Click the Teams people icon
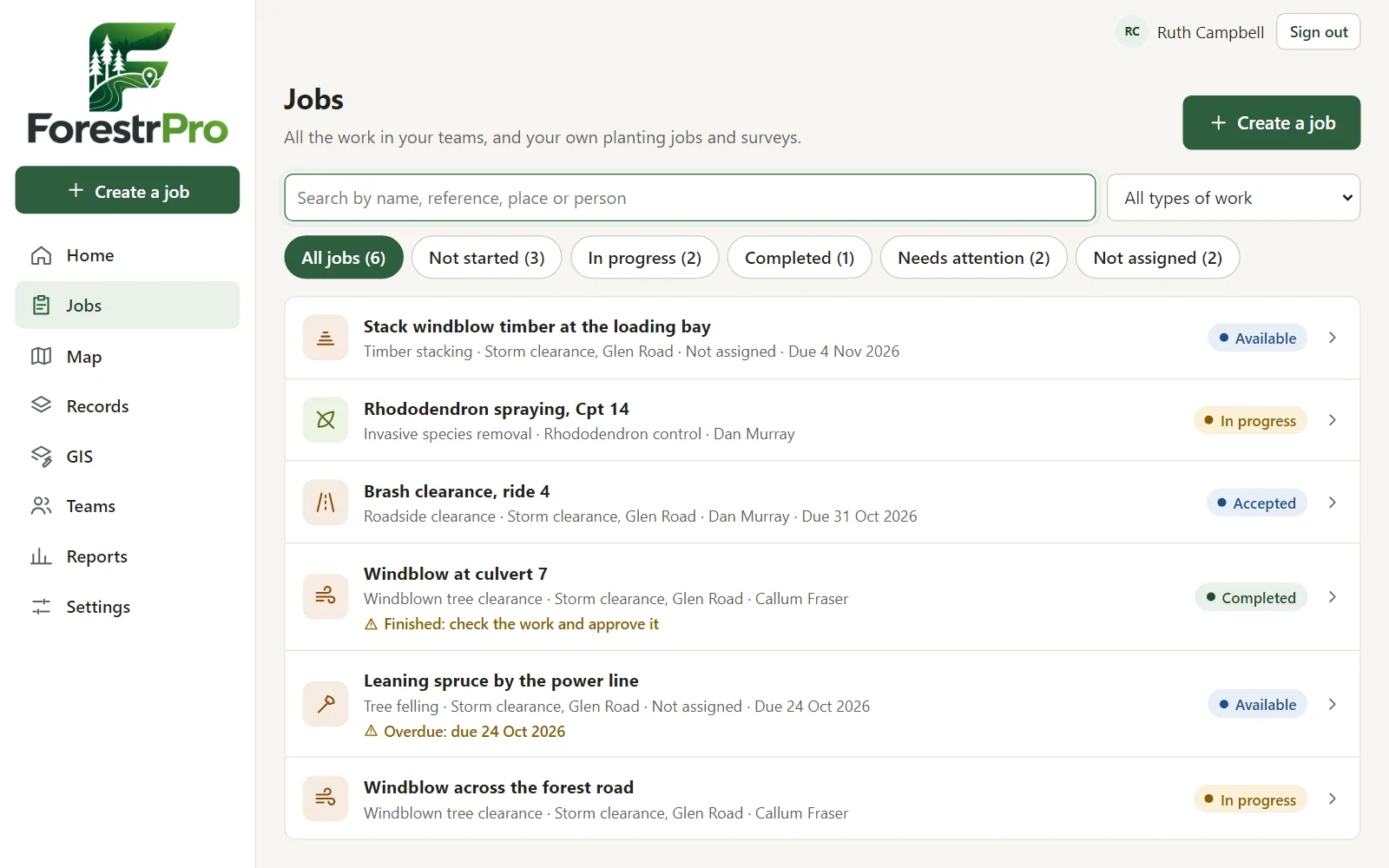 pyautogui.click(x=41, y=506)
